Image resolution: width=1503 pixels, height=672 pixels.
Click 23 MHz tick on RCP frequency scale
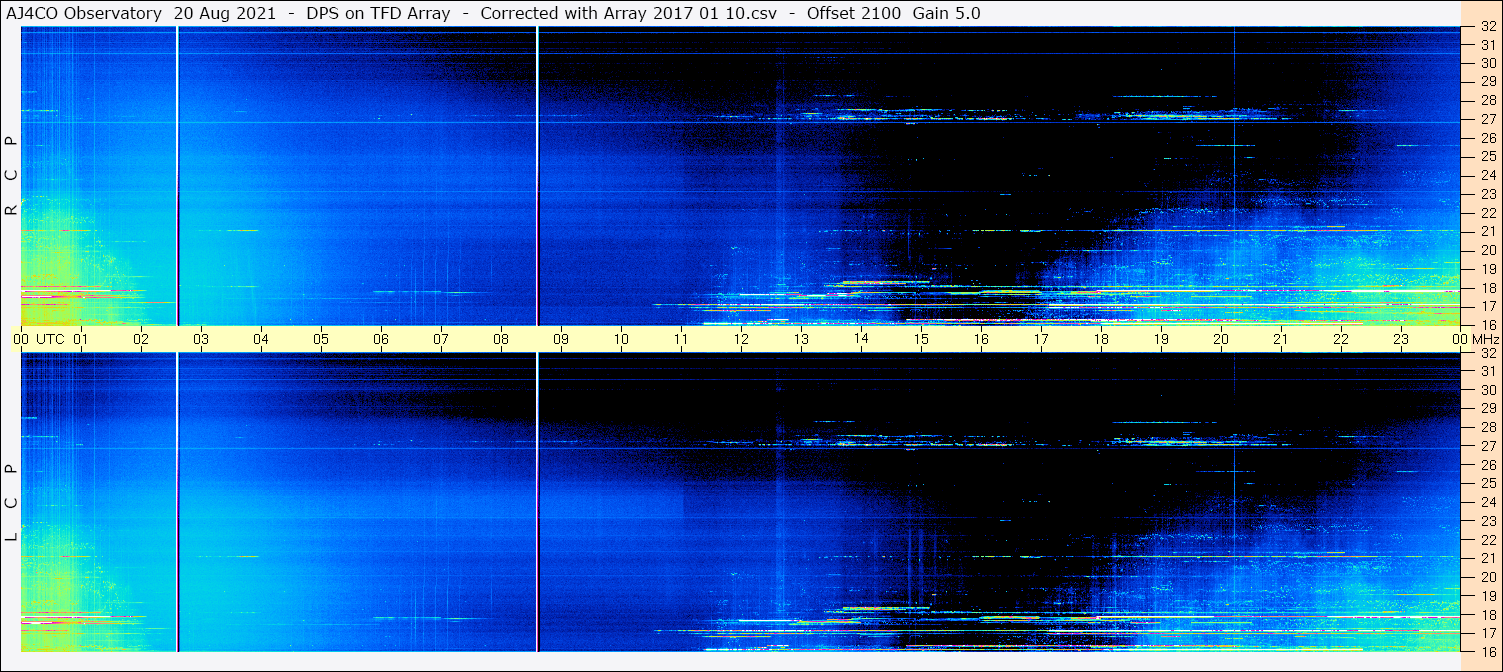[1487, 194]
